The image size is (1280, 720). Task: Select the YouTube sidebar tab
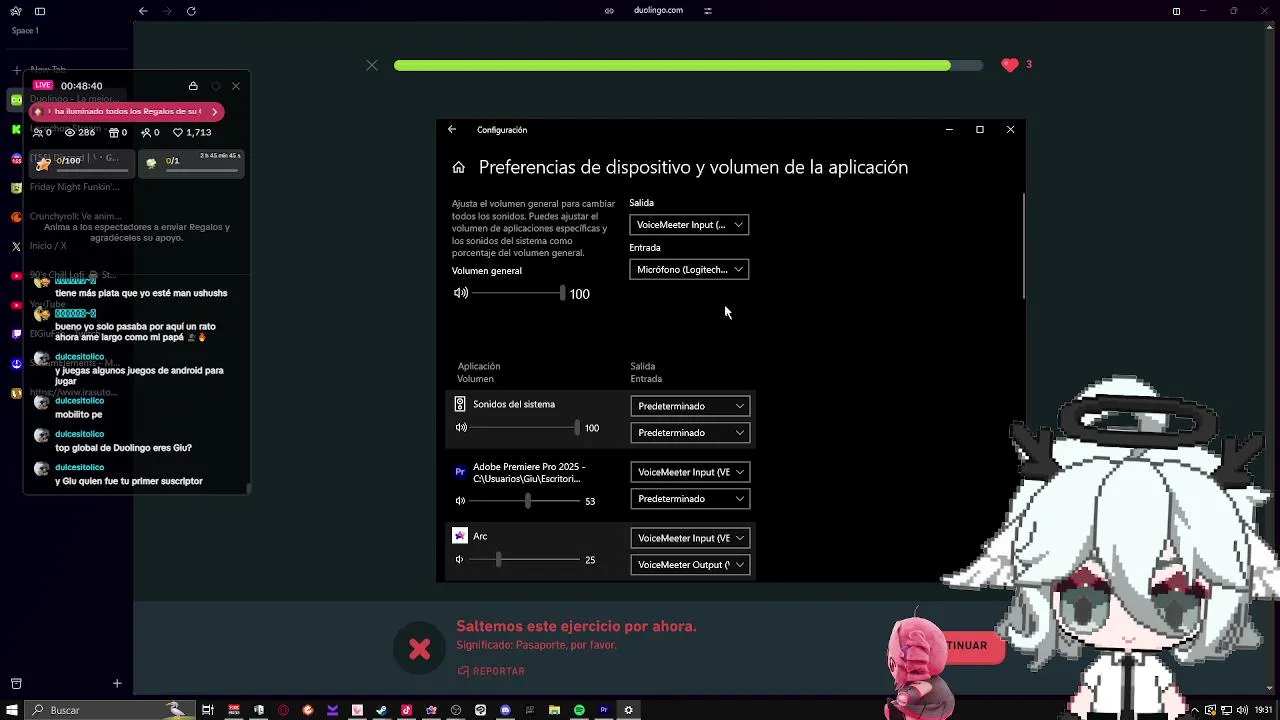68,304
